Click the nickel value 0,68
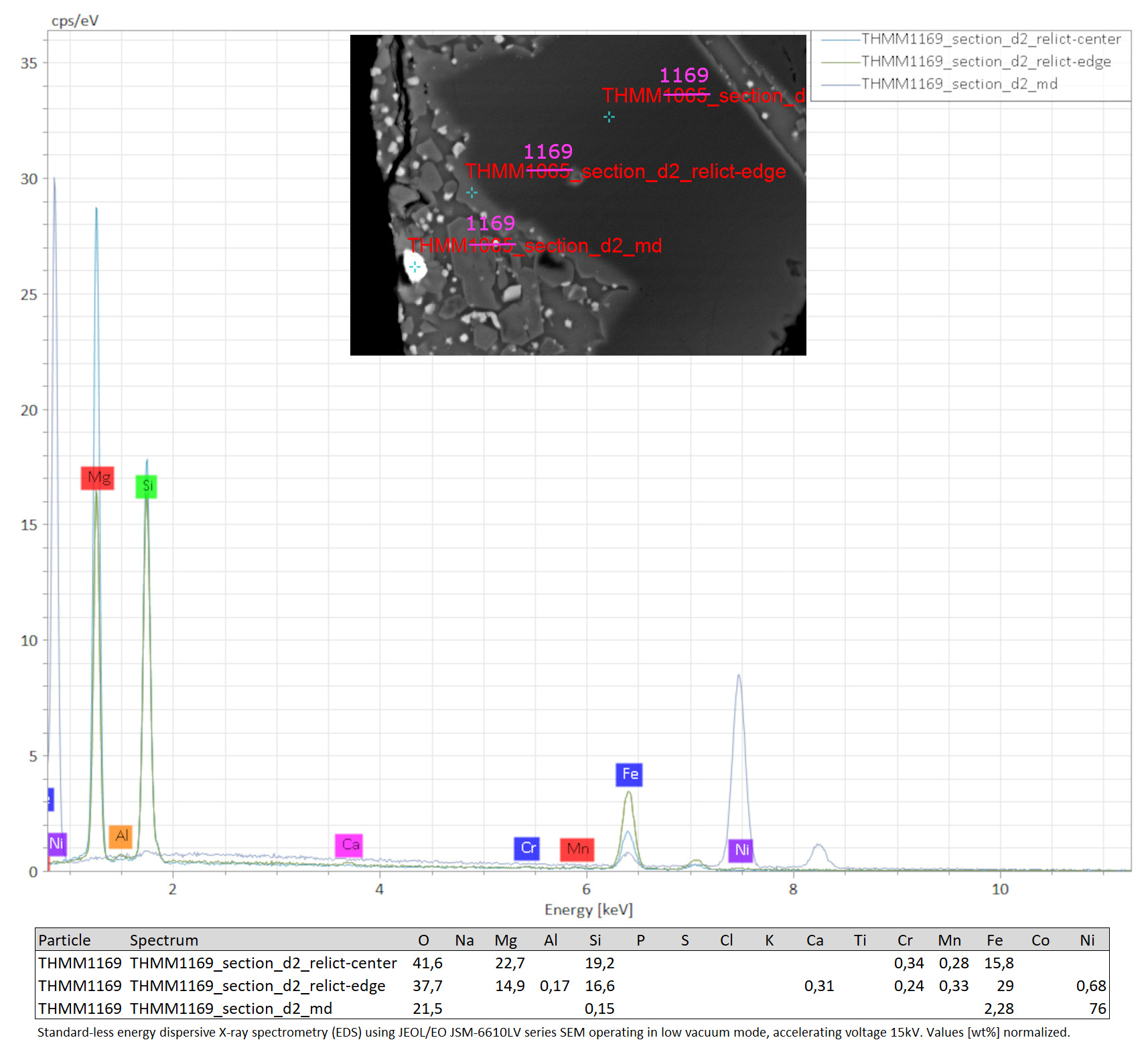 click(1091, 986)
